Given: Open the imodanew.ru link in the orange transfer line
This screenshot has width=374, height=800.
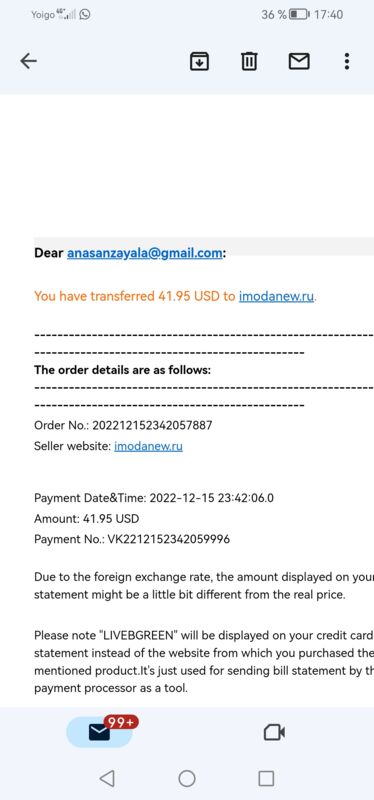Looking at the screenshot, I should tap(276, 296).
